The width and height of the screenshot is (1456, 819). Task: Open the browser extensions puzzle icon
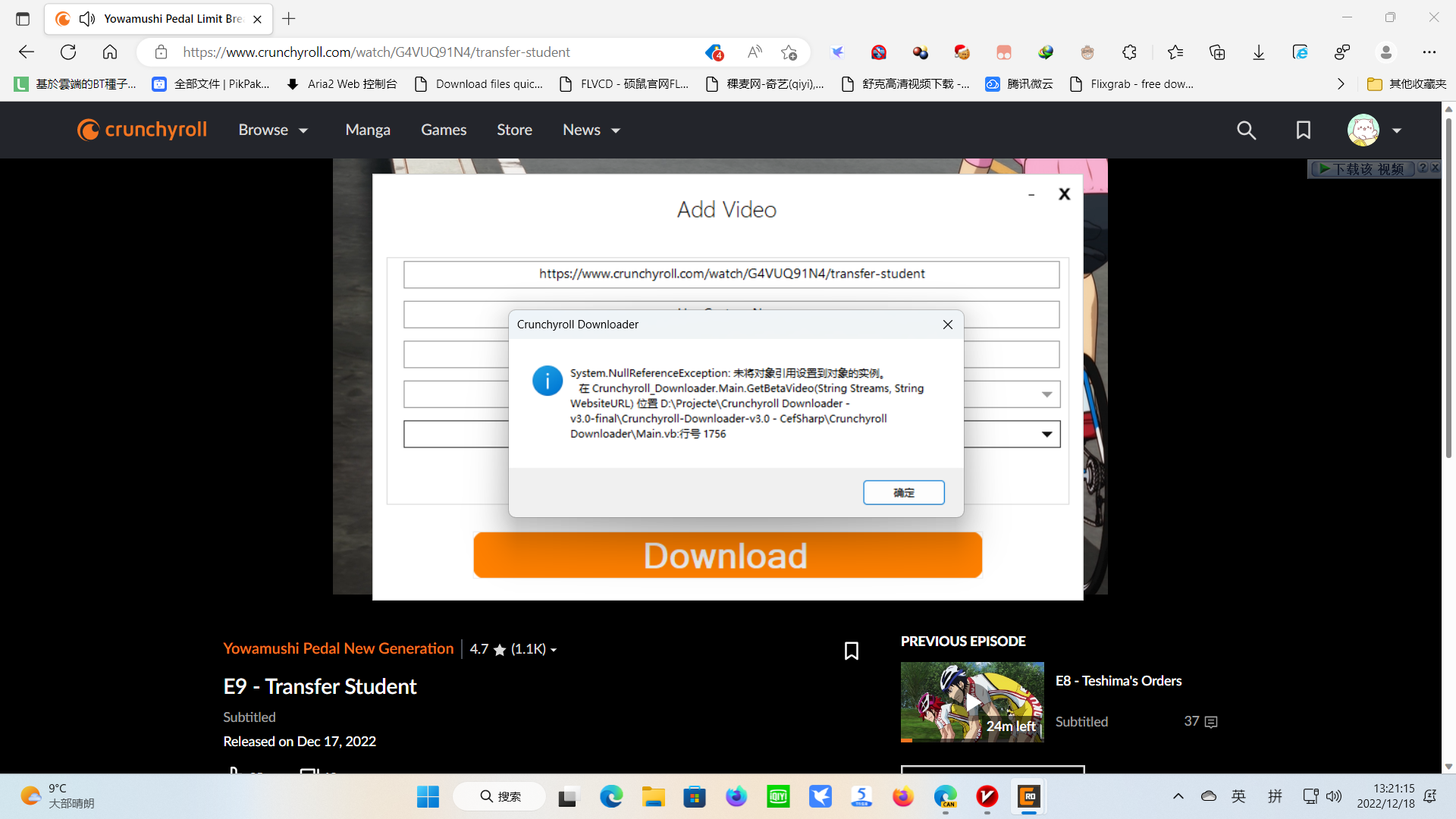click(1129, 52)
